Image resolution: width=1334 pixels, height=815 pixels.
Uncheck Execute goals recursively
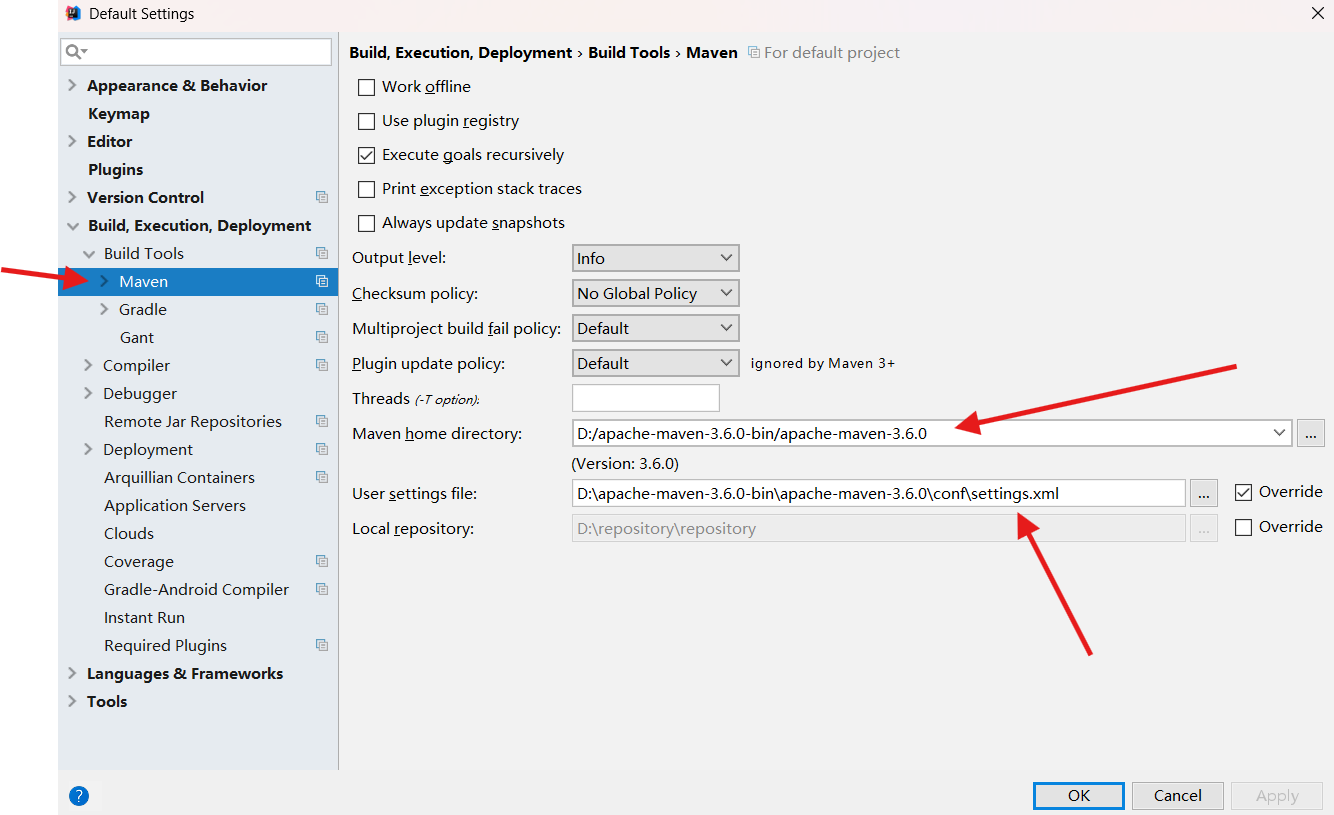click(x=367, y=155)
